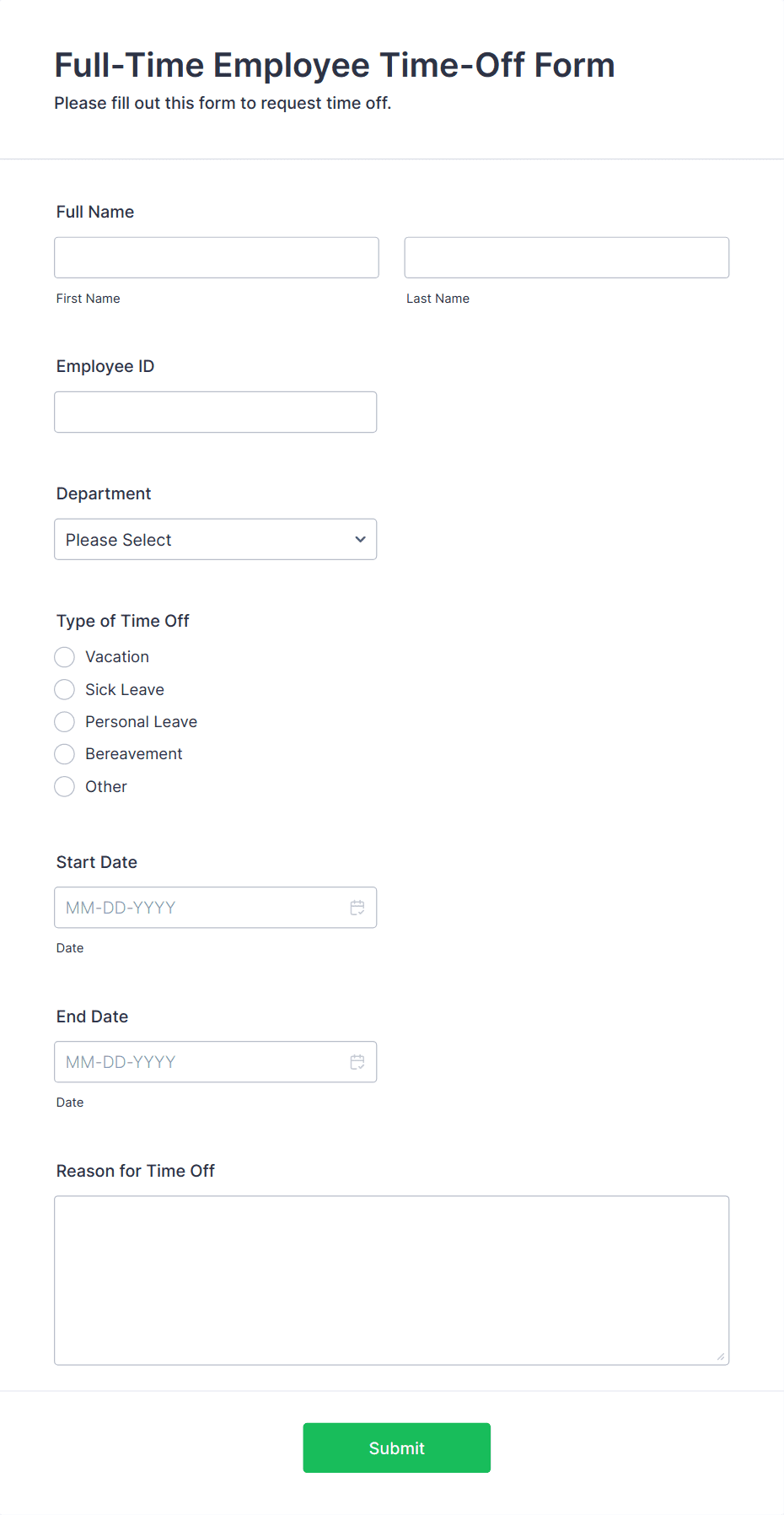Focus the Last Name field
The image size is (784, 1515).
tap(567, 257)
